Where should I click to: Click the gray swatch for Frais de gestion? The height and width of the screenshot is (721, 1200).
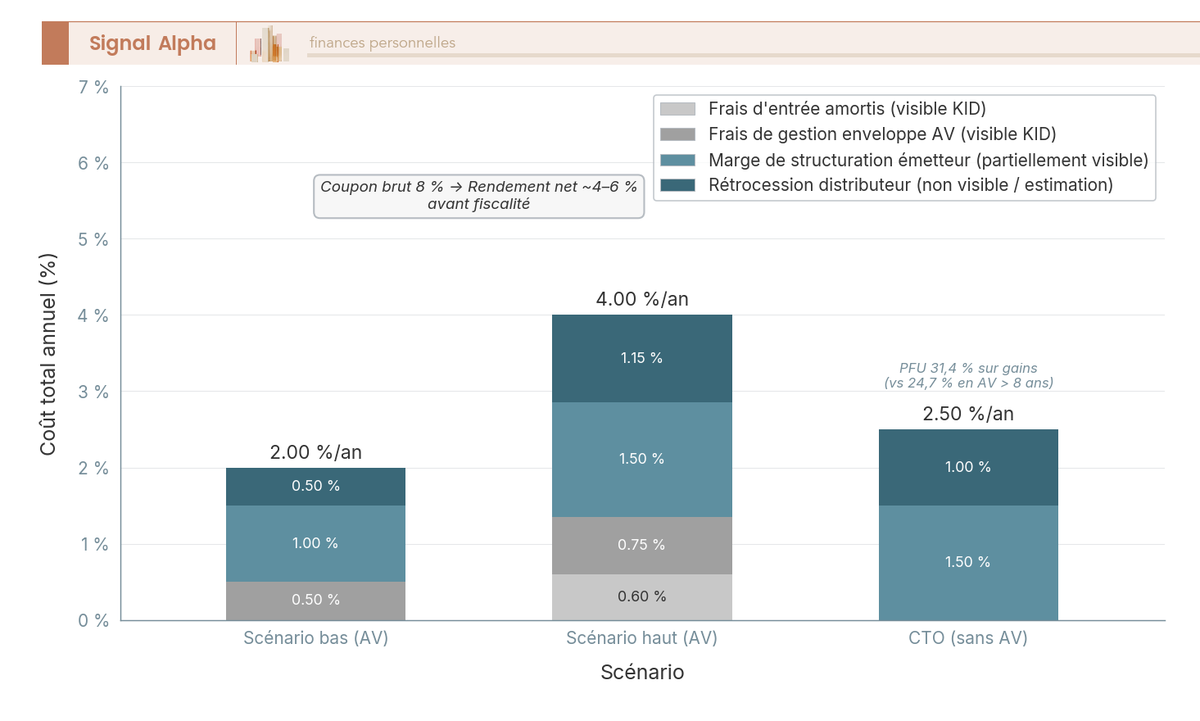coord(677,134)
